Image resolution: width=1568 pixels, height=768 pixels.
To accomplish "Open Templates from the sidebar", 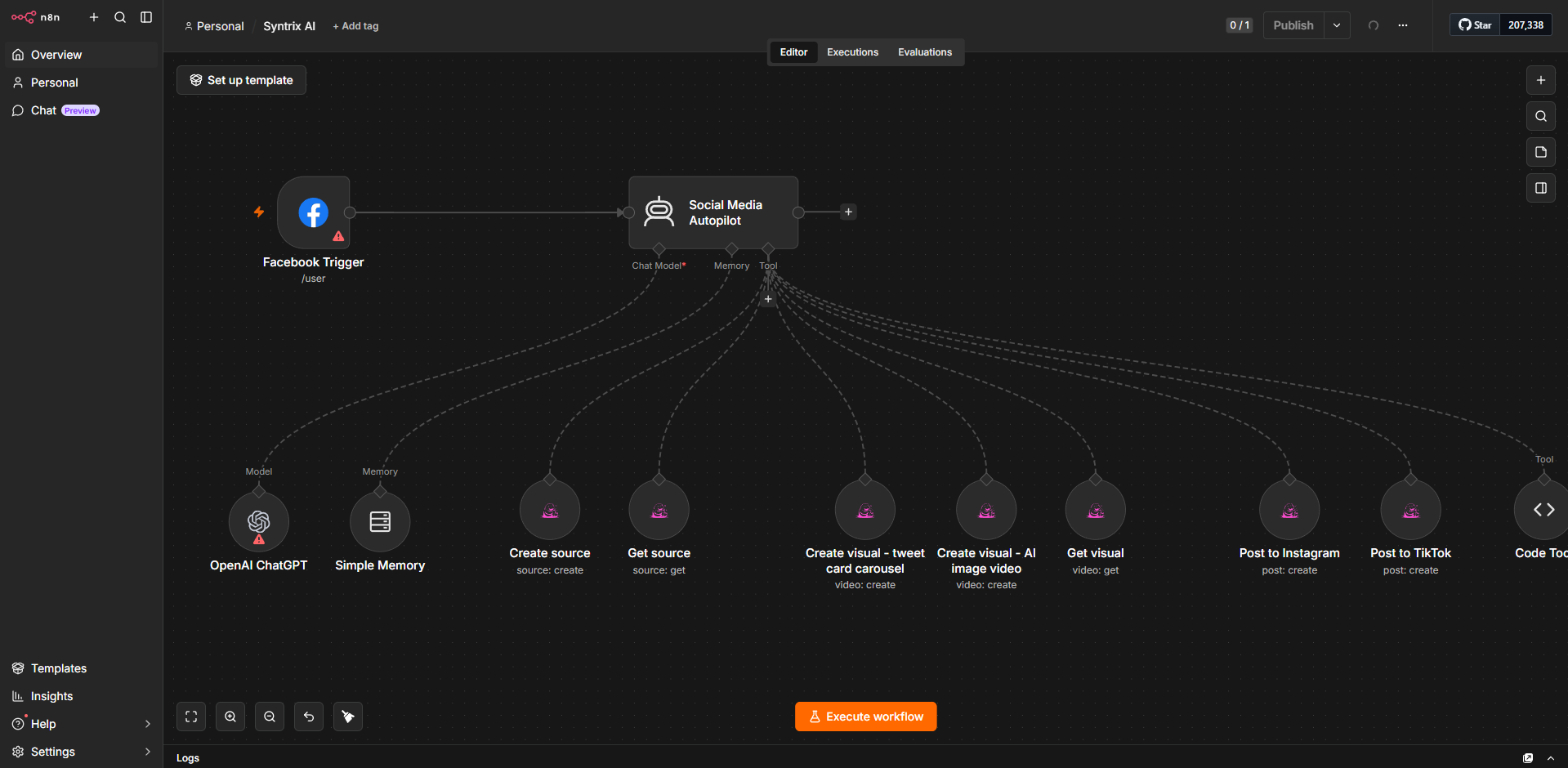I will [82, 668].
